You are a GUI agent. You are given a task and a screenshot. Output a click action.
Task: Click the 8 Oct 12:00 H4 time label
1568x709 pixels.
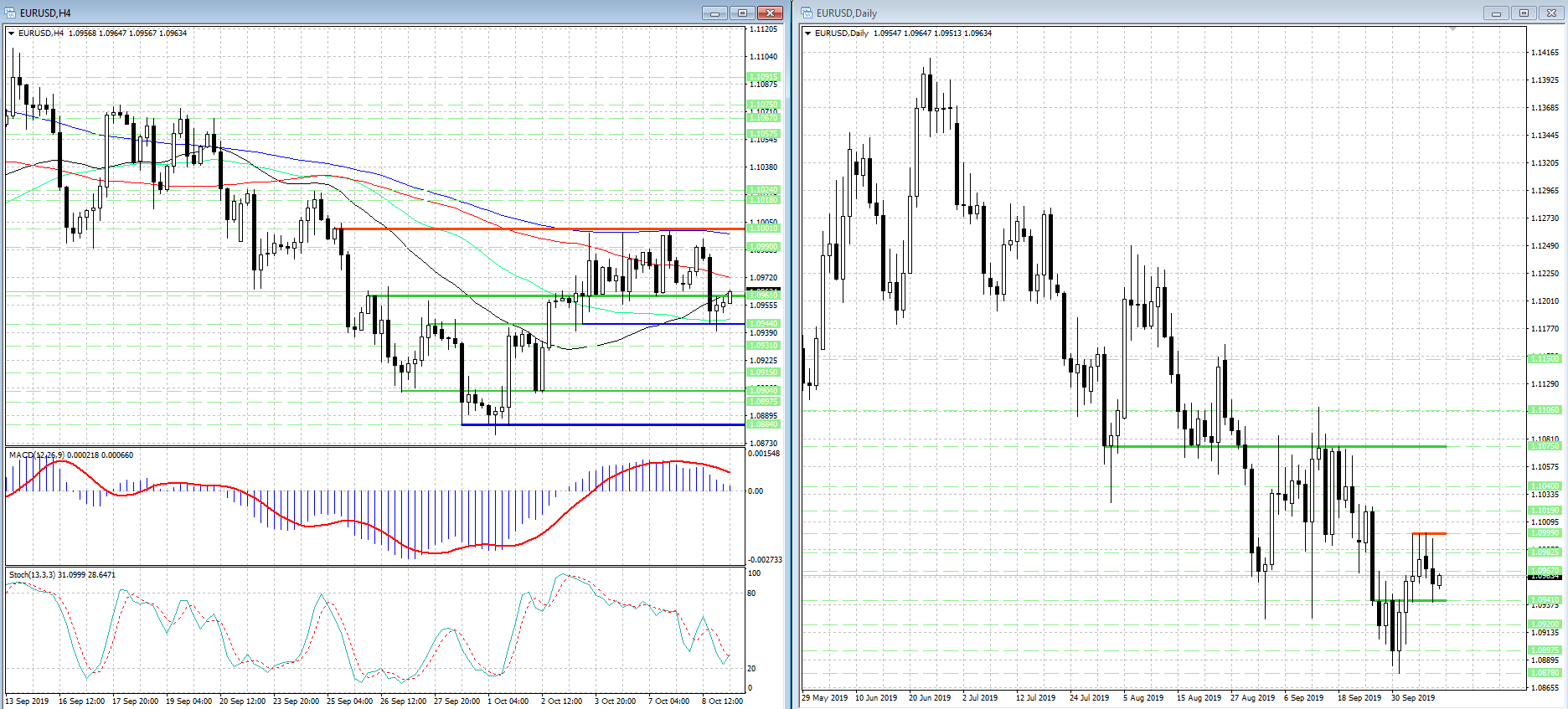[722, 701]
